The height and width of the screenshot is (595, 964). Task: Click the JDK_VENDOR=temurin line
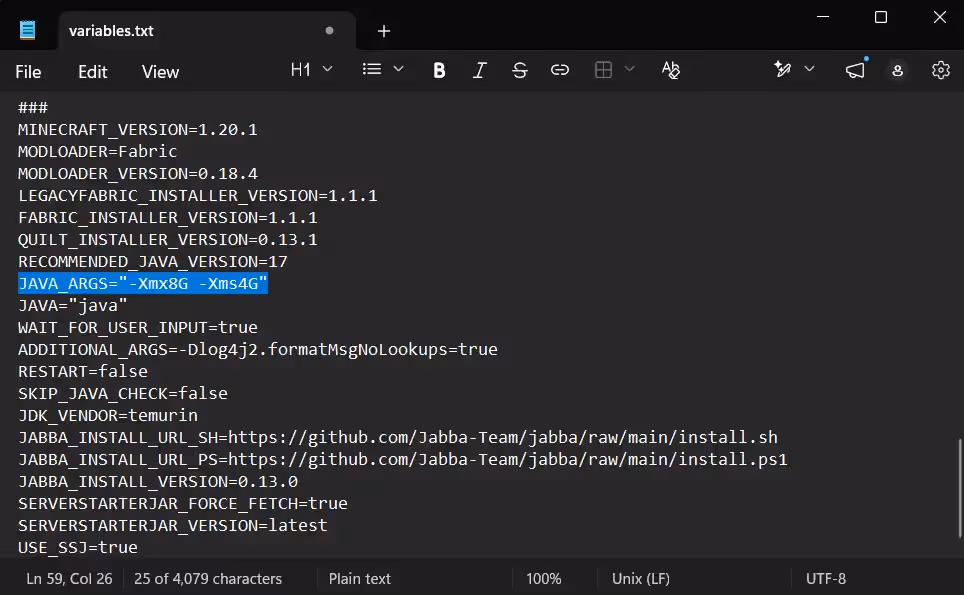pos(108,416)
